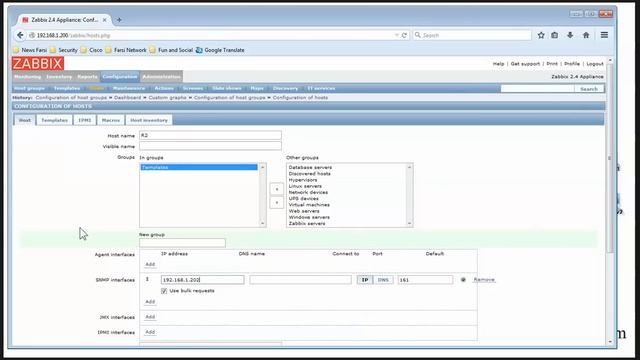Go to browser home icon
The image size is (640, 360).
[586, 36]
